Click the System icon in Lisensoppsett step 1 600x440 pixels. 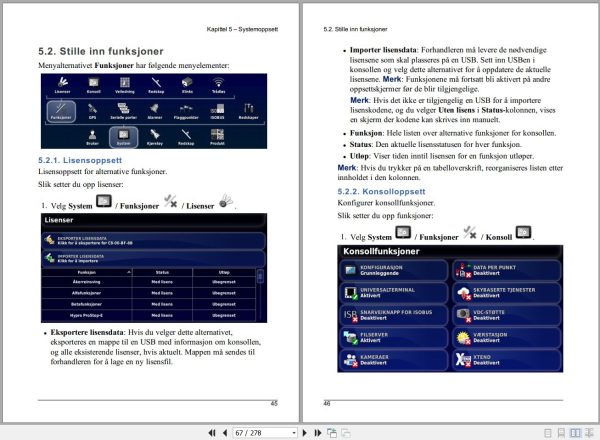(x=104, y=201)
